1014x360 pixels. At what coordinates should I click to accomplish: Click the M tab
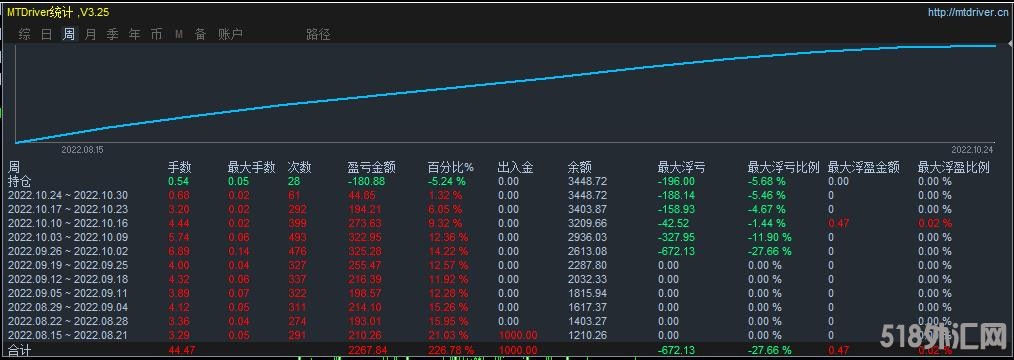(178, 35)
